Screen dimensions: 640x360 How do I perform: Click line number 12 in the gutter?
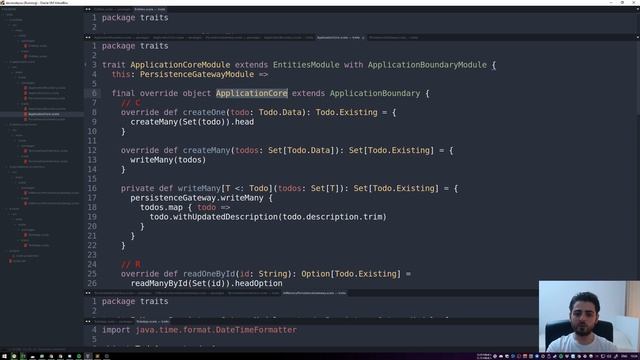click(x=92, y=150)
